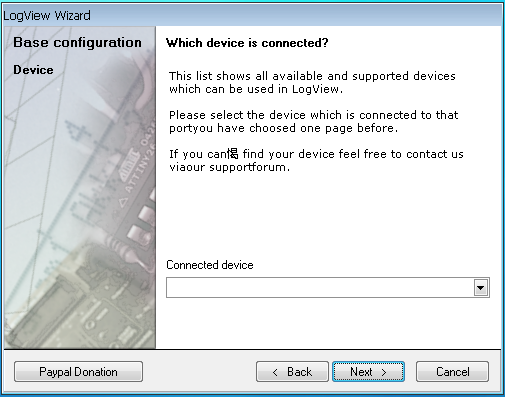Return to the previous page with Back
The image size is (505, 397).
coord(292,372)
